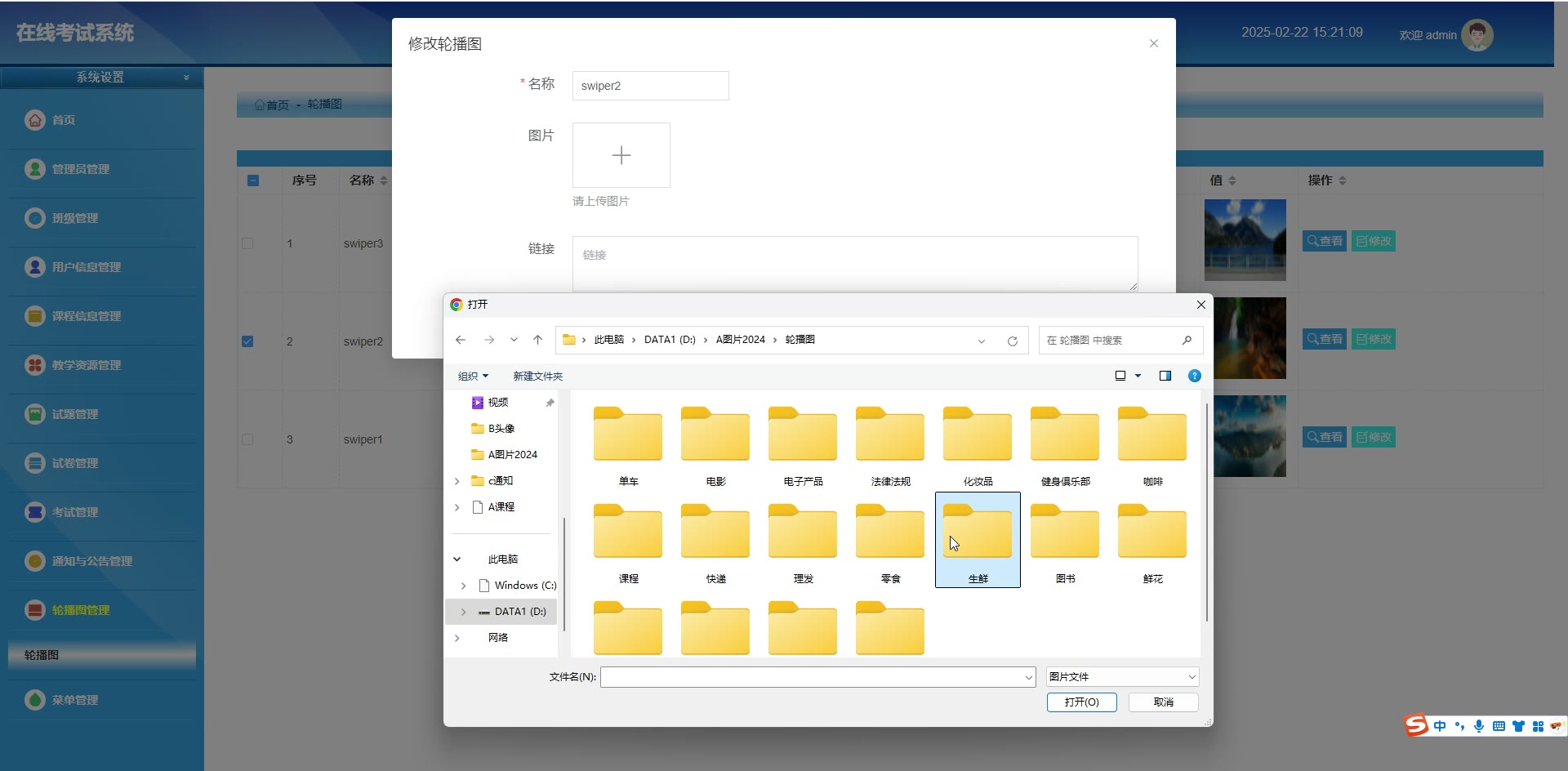Click the 取消 button

1163,702
